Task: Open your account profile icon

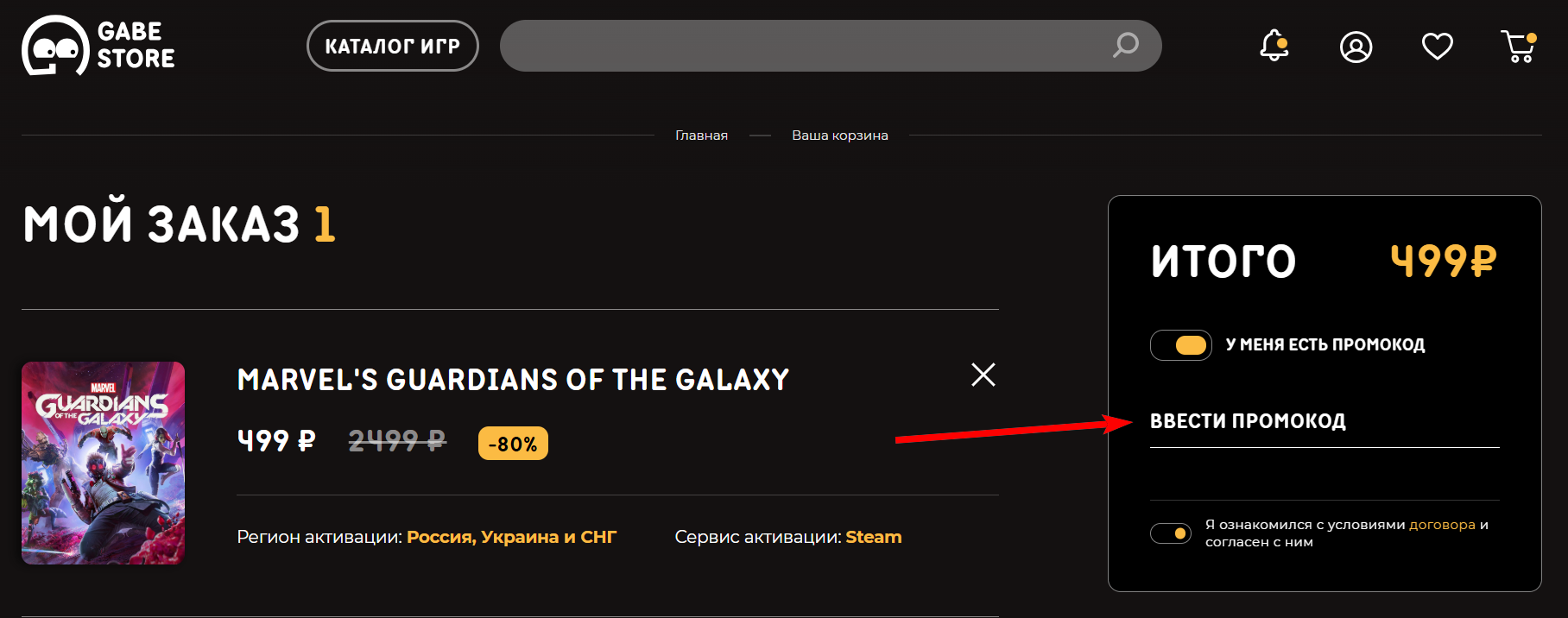Action: click(1356, 47)
